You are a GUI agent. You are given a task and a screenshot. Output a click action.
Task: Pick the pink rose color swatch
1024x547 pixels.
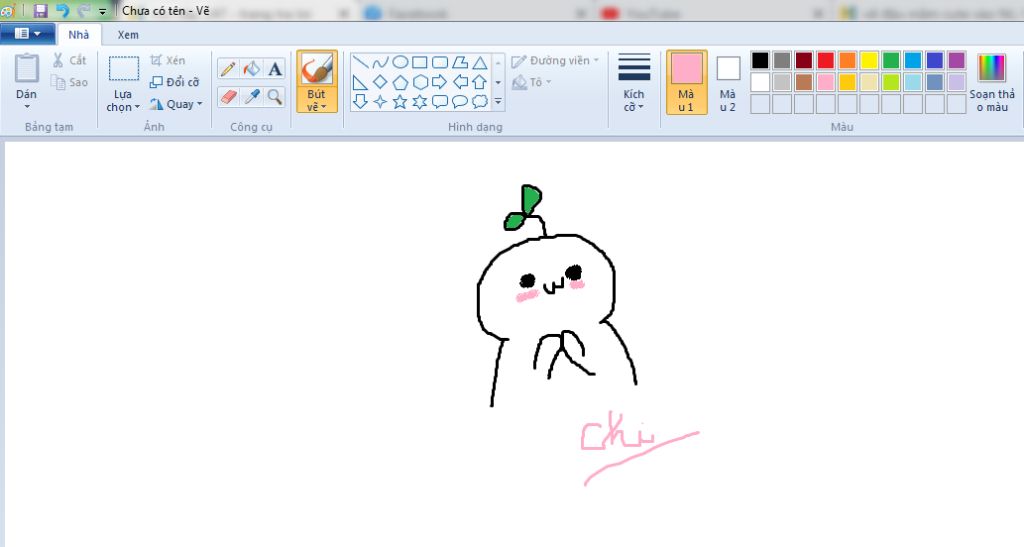click(825, 82)
